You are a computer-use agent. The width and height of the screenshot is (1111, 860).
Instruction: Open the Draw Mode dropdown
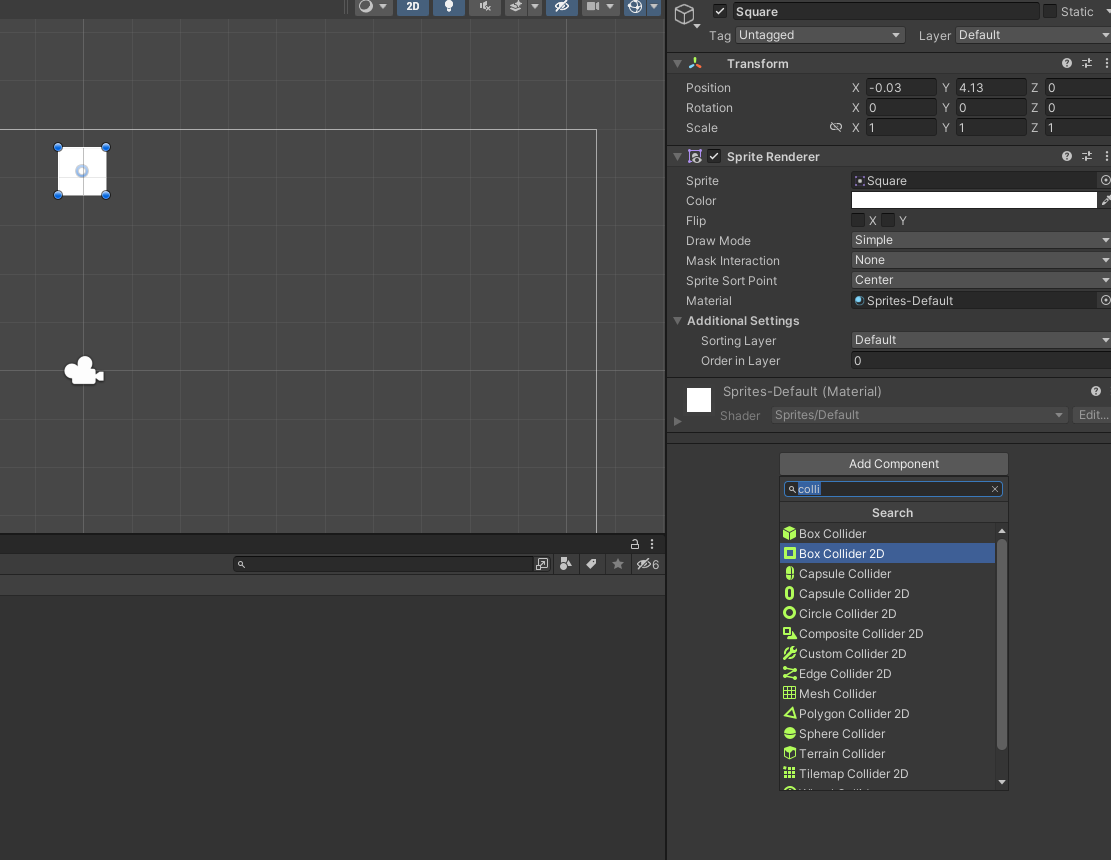pyautogui.click(x=980, y=240)
